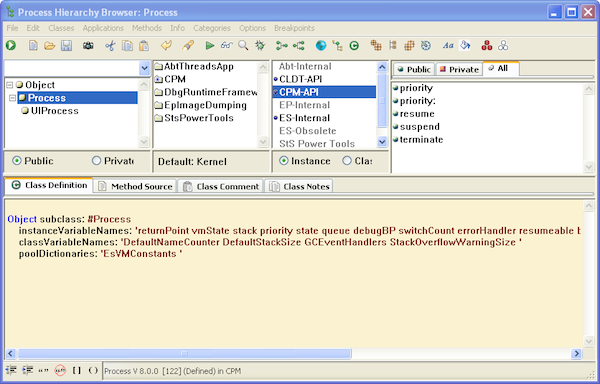Image resolution: width=600 pixels, height=384 pixels.
Task: Open the Categories menu
Action: coord(212,28)
